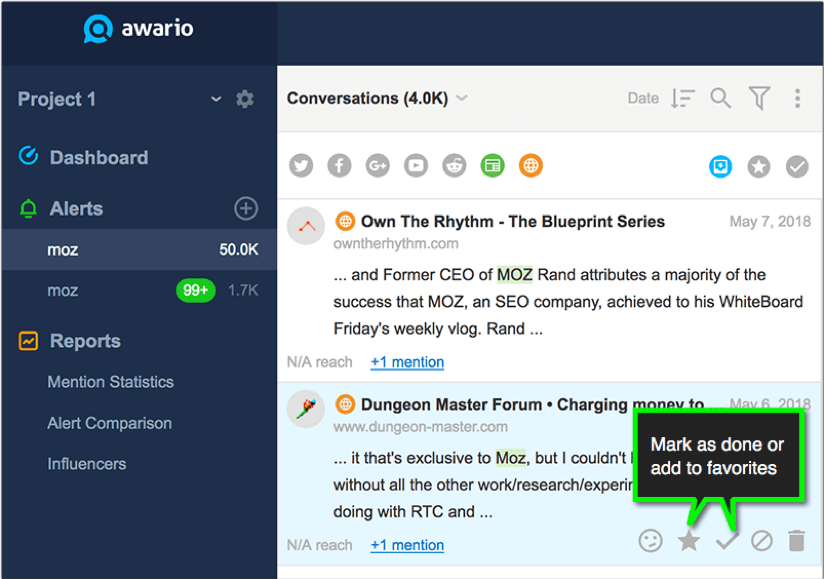
Task: Open the filter funnel
Action: click(x=759, y=98)
